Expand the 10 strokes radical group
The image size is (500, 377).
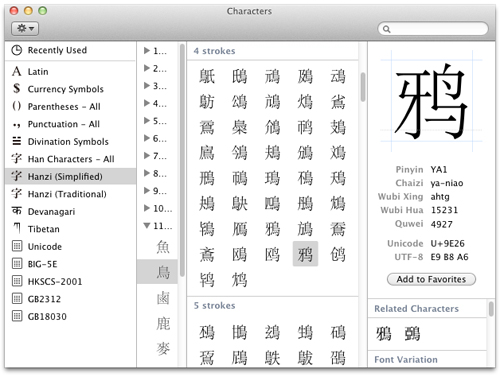(147, 208)
